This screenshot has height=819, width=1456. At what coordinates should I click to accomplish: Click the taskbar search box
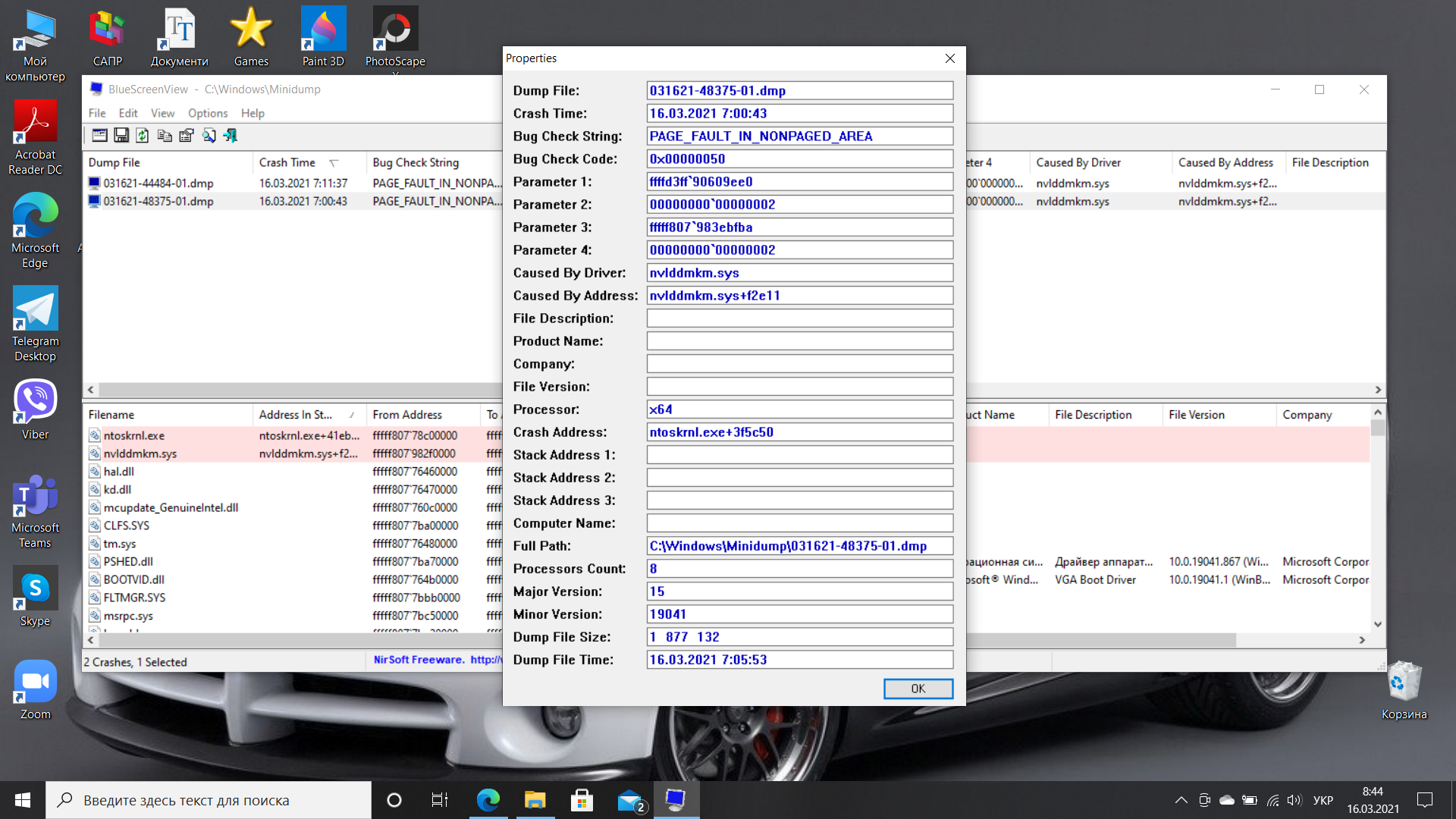coord(209,800)
